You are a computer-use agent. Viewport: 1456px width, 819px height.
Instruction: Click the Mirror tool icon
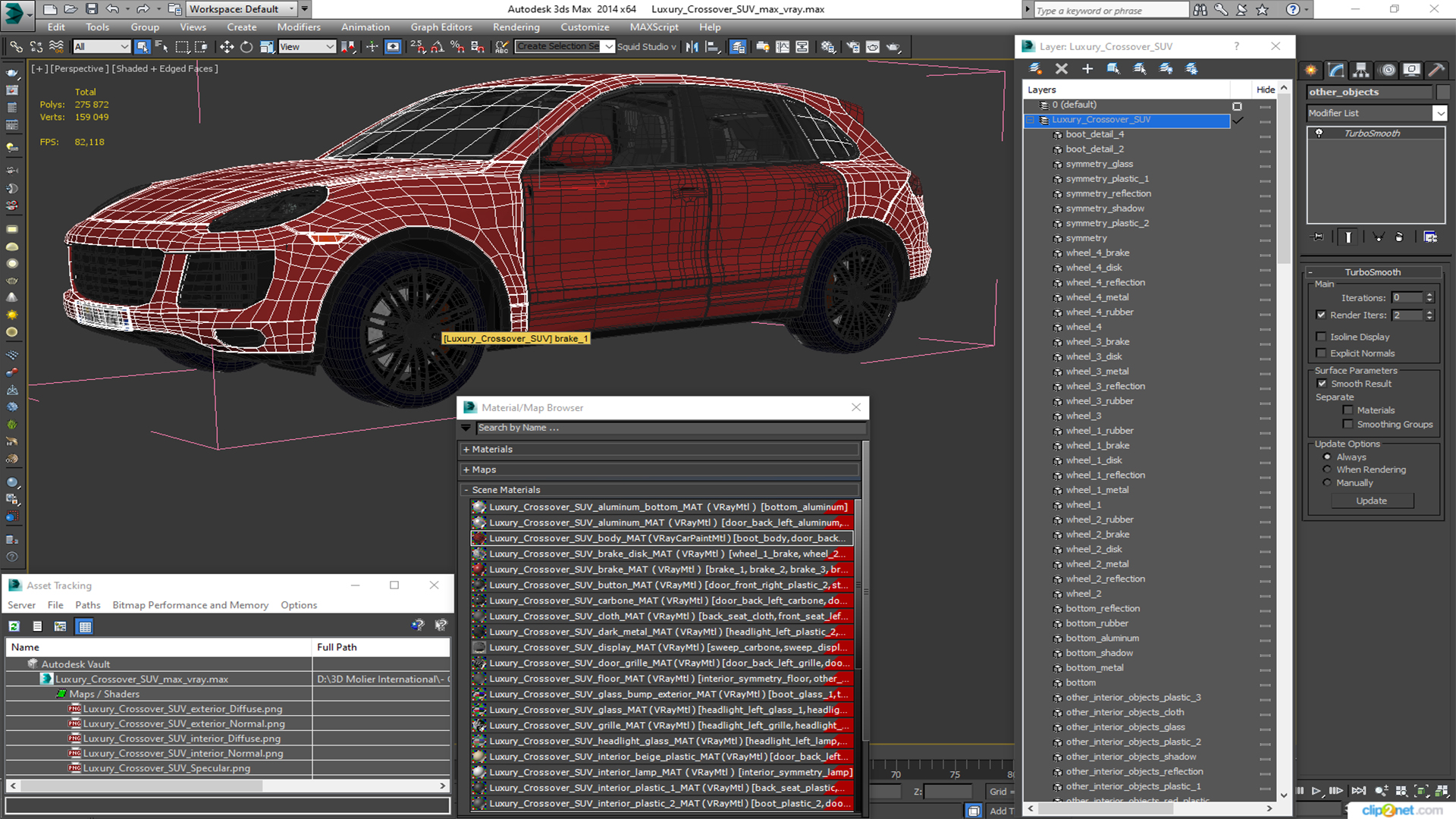(x=692, y=47)
